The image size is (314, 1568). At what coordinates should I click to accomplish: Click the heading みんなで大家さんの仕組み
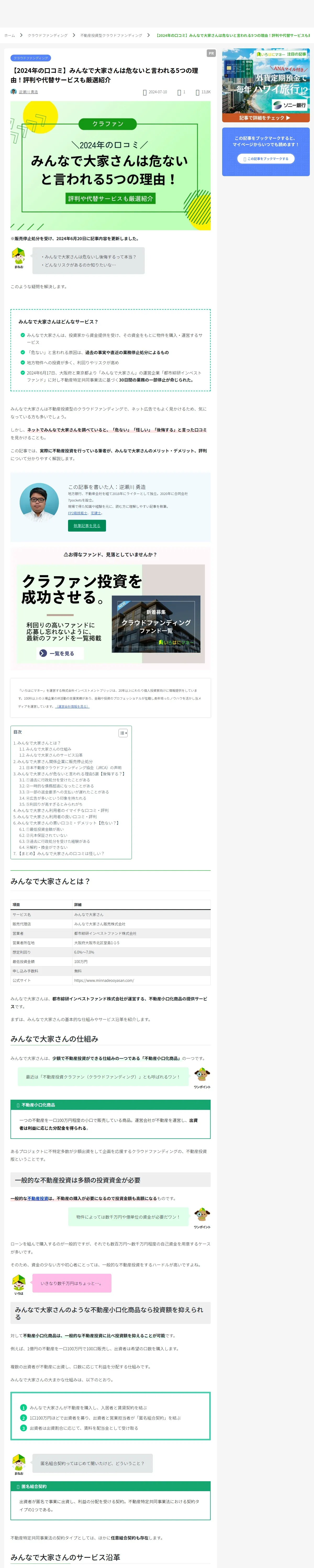[54, 1039]
